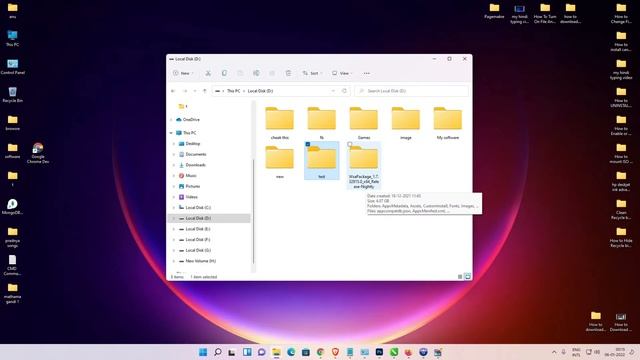Open the Task View icon on taskbar

232,352
